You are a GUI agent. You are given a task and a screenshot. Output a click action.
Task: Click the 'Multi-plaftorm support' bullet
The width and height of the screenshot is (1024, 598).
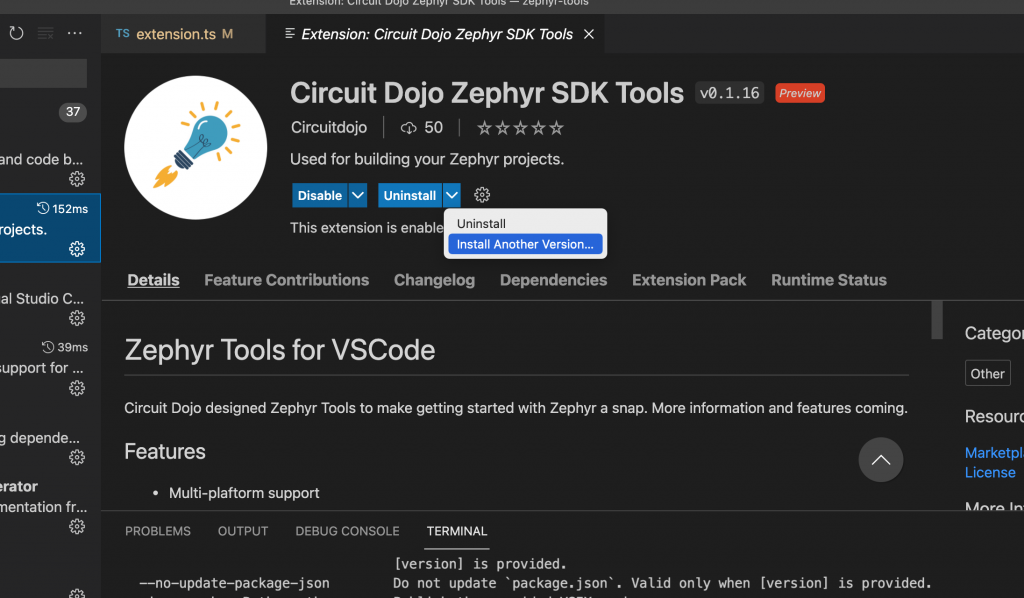tap(244, 493)
